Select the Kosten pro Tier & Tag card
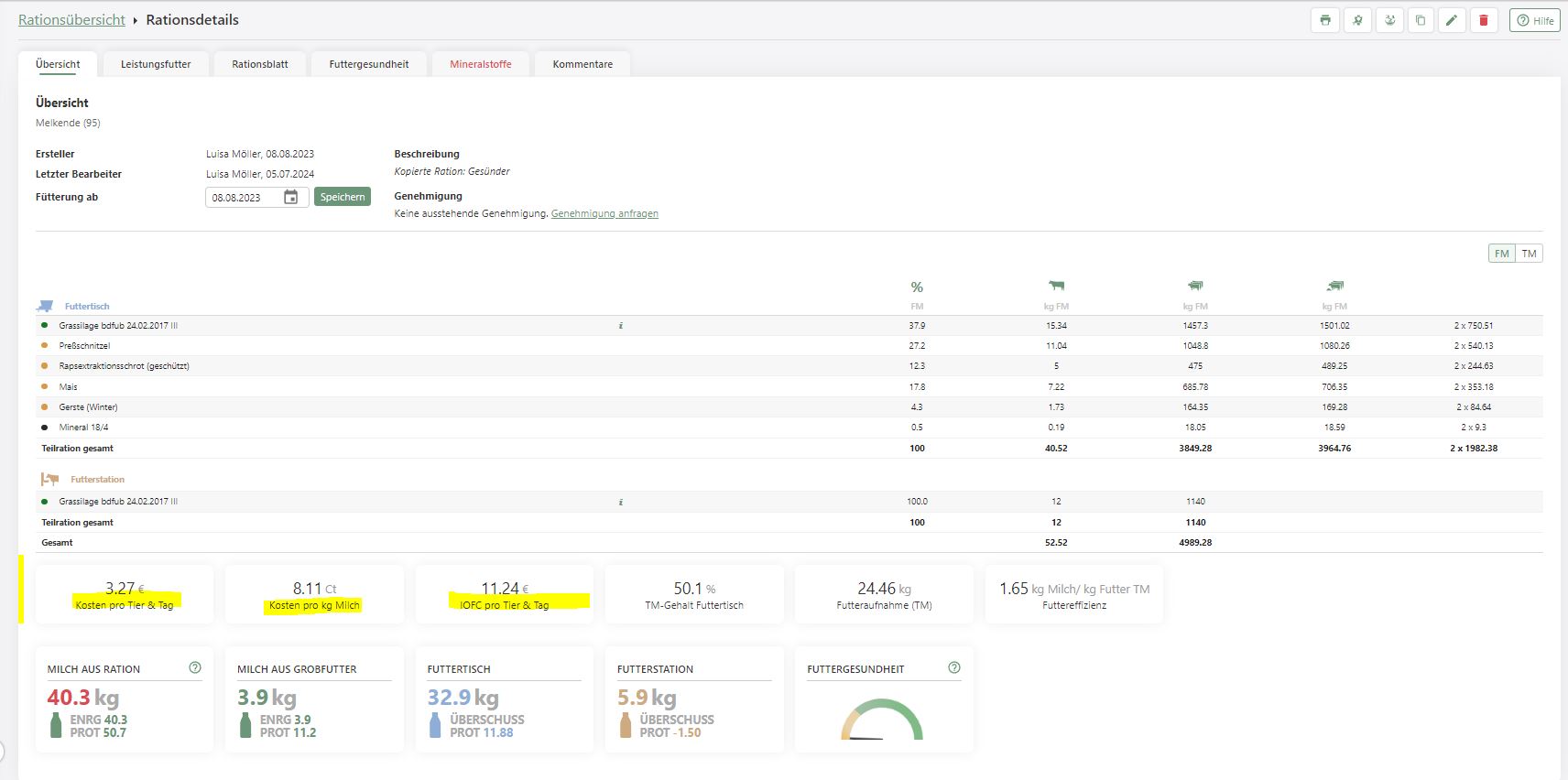This screenshot has width=1568, height=780. 125,595
